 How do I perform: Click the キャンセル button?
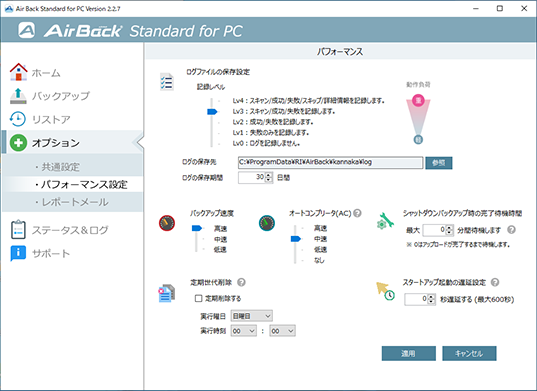click(469, 353)
